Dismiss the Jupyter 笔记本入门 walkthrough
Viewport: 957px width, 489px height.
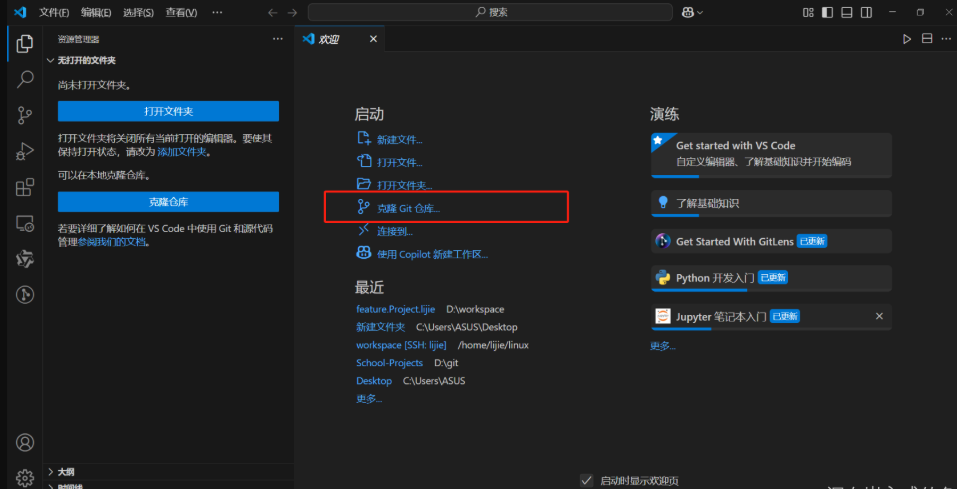(x=879, y=316)
